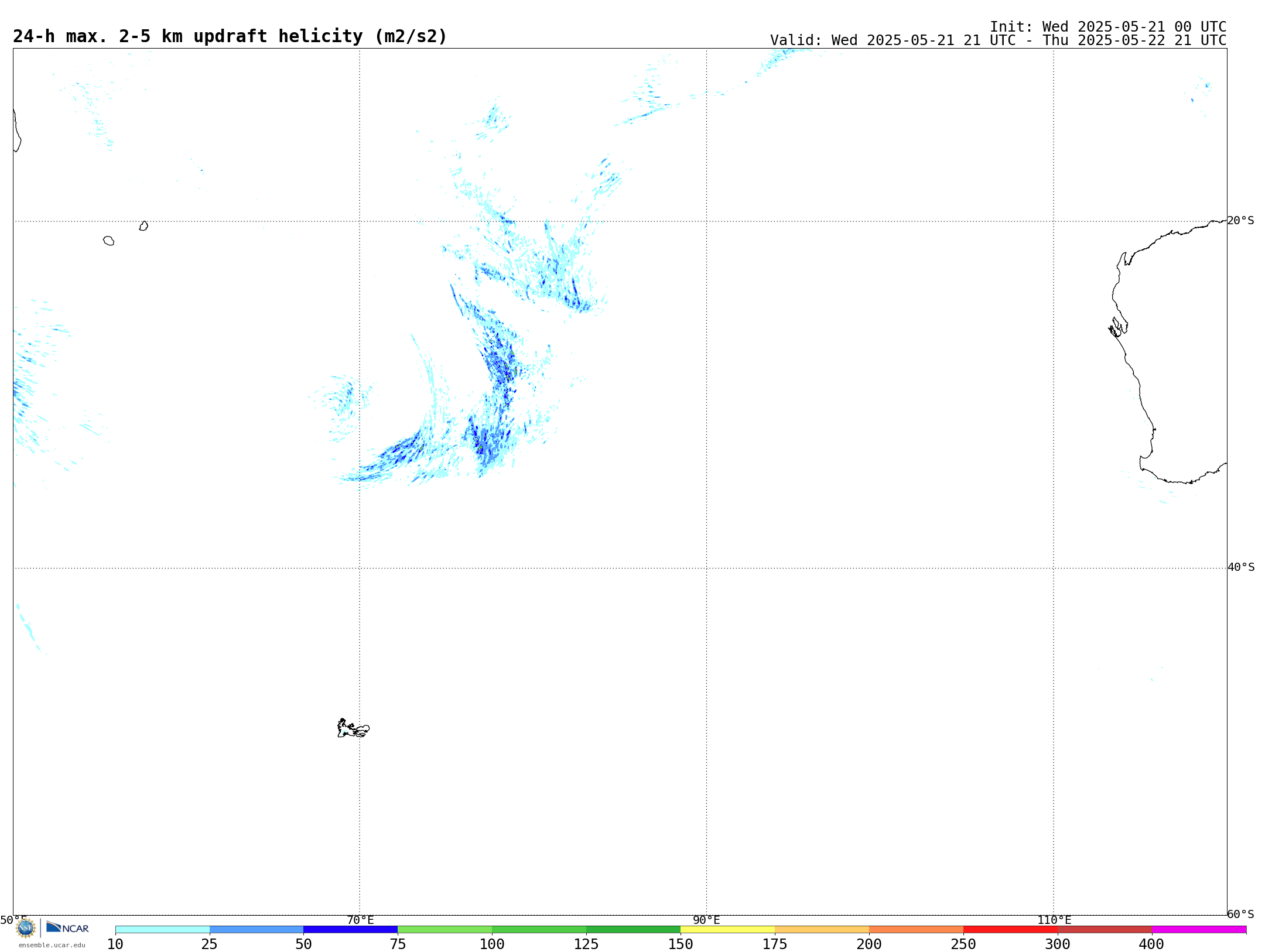Click the dark red 300-400 colorbar segment
Screen dimensions: 1265x952
click(1105, 930)
